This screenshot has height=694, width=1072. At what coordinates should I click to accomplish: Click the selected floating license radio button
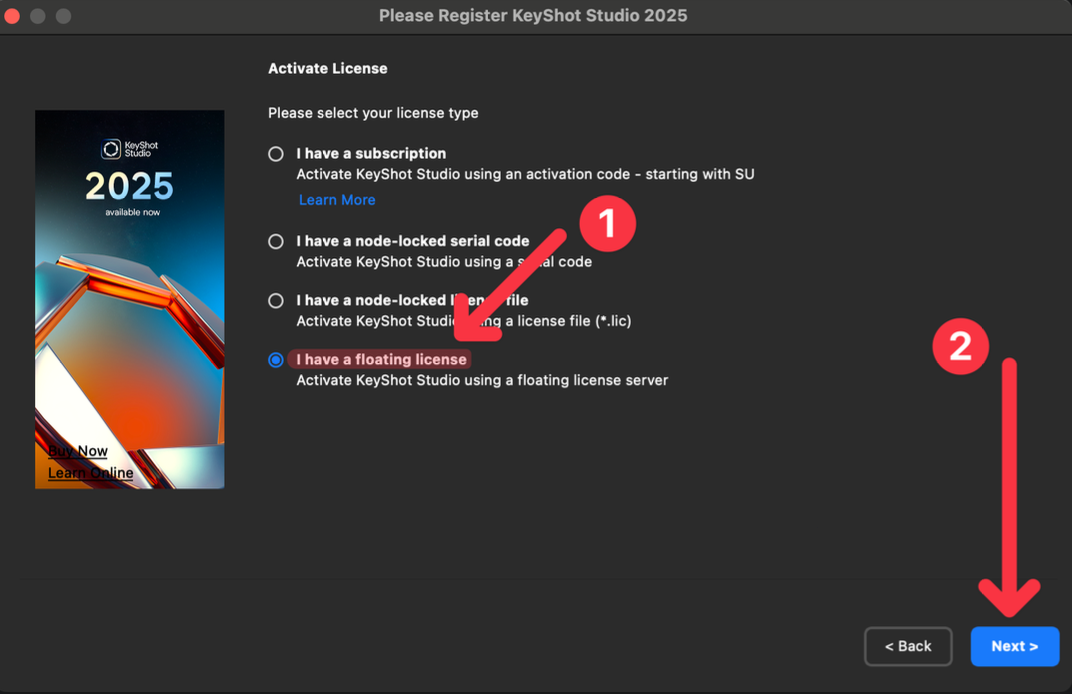276,360
